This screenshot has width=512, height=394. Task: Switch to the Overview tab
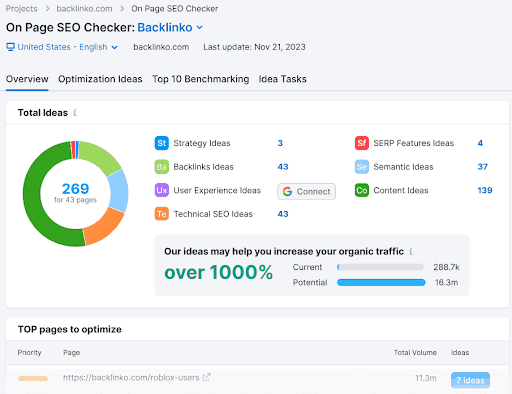(27, 79)
